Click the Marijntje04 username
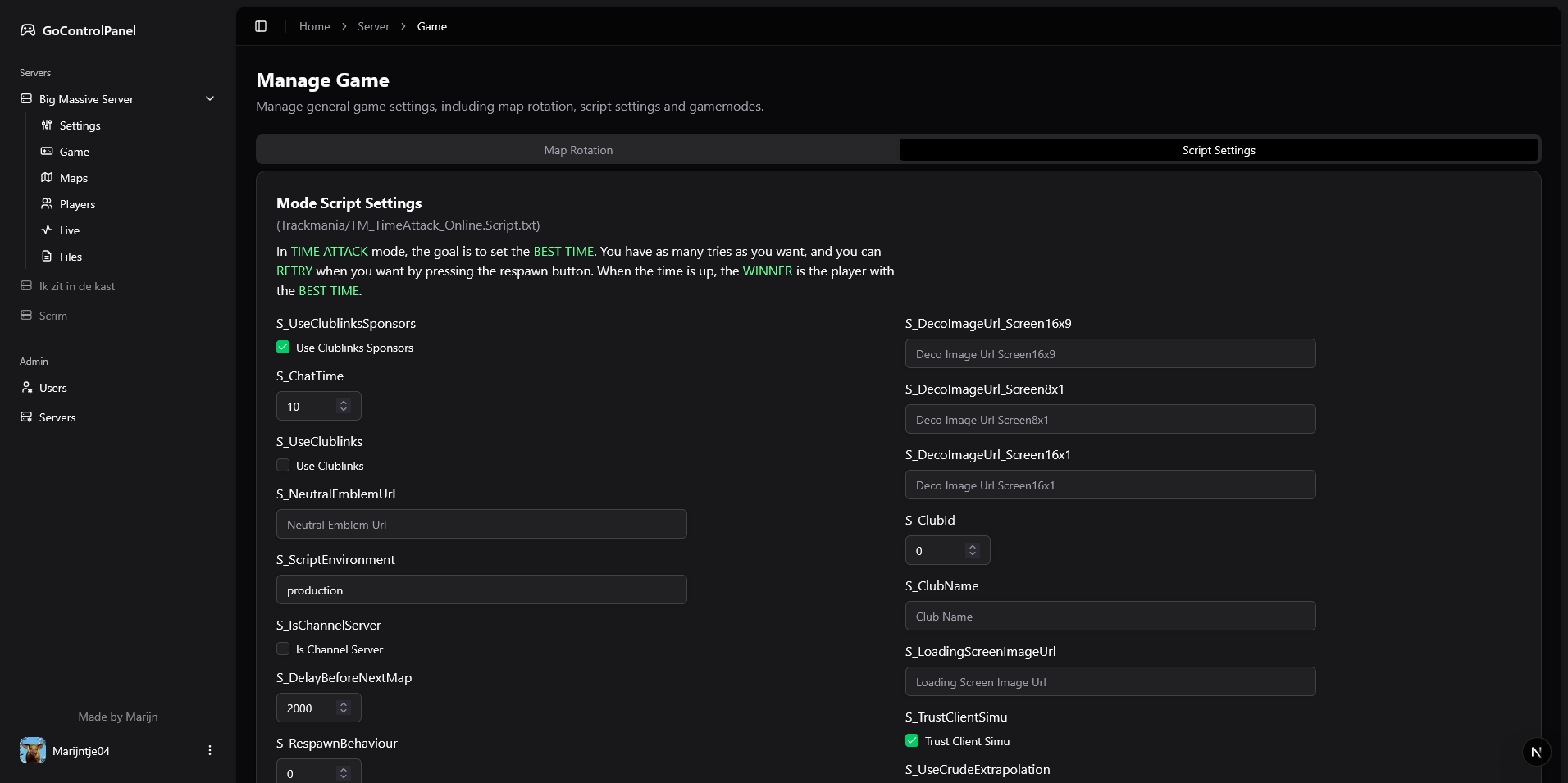Screen dimensions: 1568x783 click(81, 751)
